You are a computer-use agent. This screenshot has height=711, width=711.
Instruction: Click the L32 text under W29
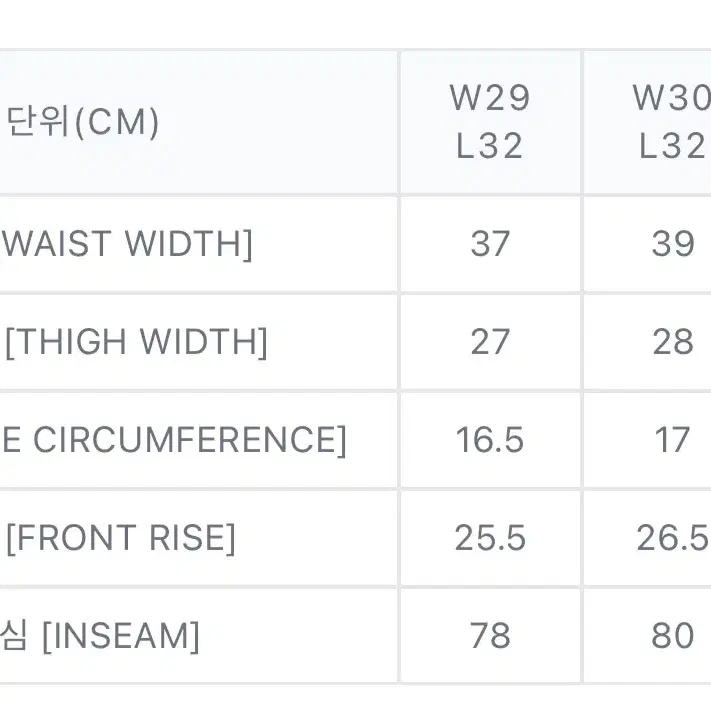[490, 146]
